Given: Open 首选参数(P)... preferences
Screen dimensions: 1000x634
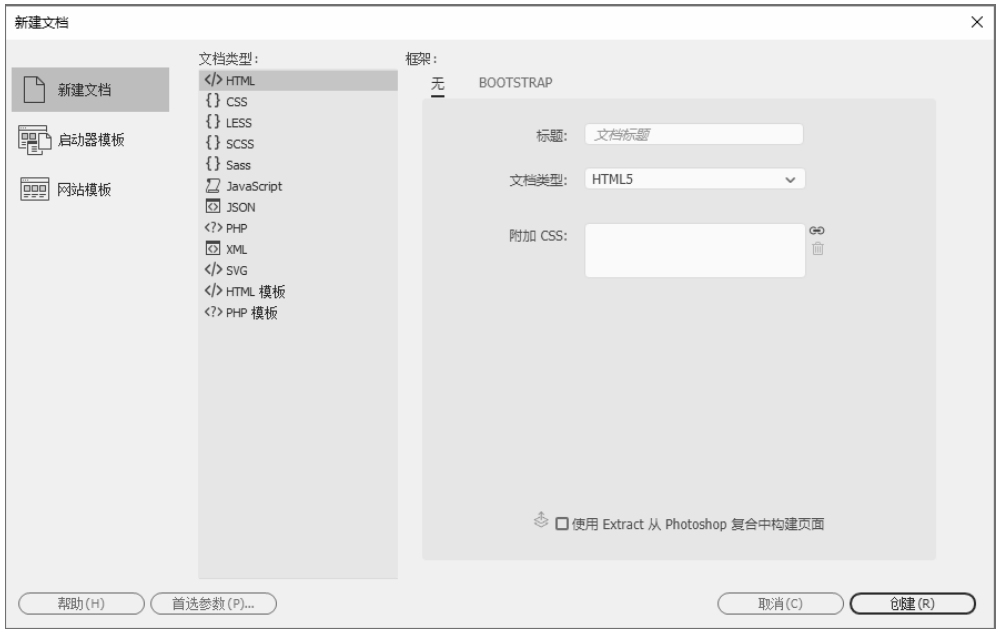Looking at the screenshot, I should (214, 603).
